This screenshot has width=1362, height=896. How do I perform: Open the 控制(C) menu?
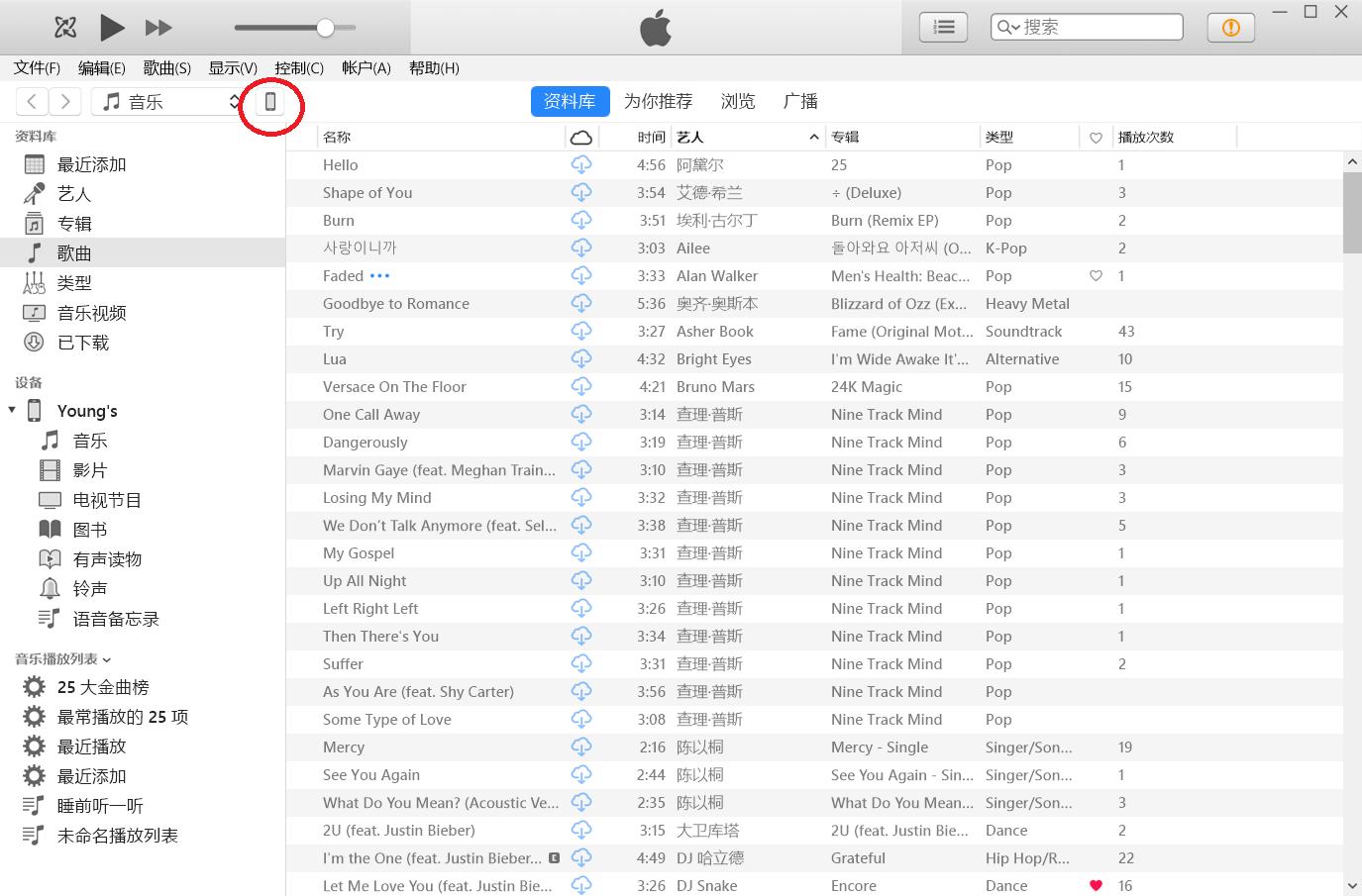299,68
